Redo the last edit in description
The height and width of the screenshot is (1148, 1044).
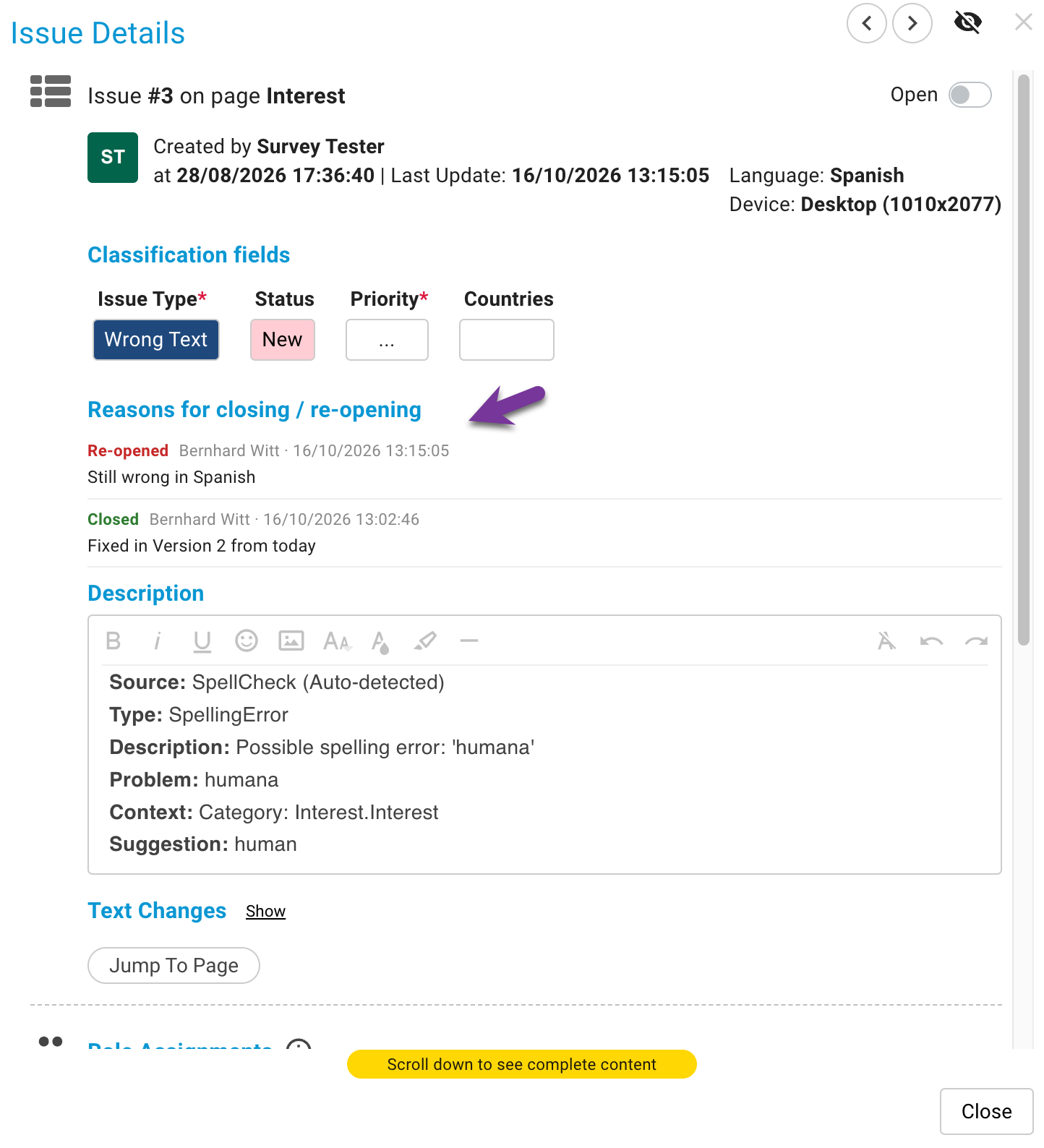976,641
